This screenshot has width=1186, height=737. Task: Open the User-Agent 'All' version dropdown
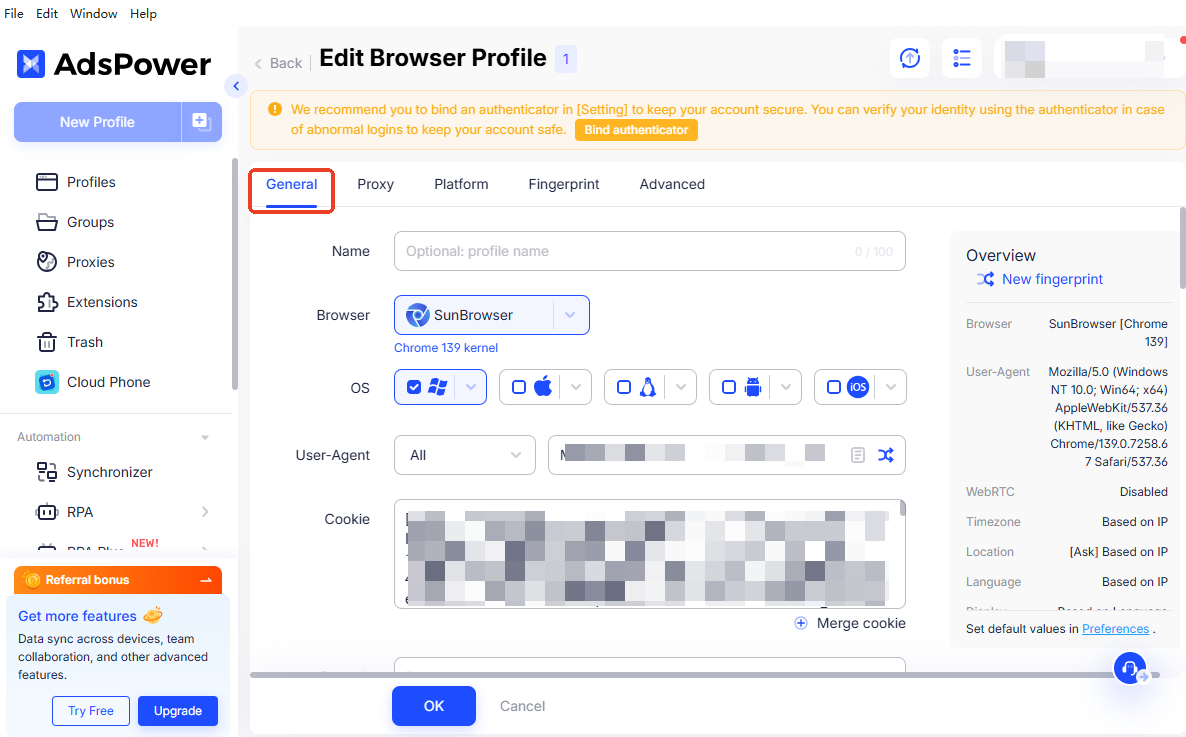click(465, 455)
